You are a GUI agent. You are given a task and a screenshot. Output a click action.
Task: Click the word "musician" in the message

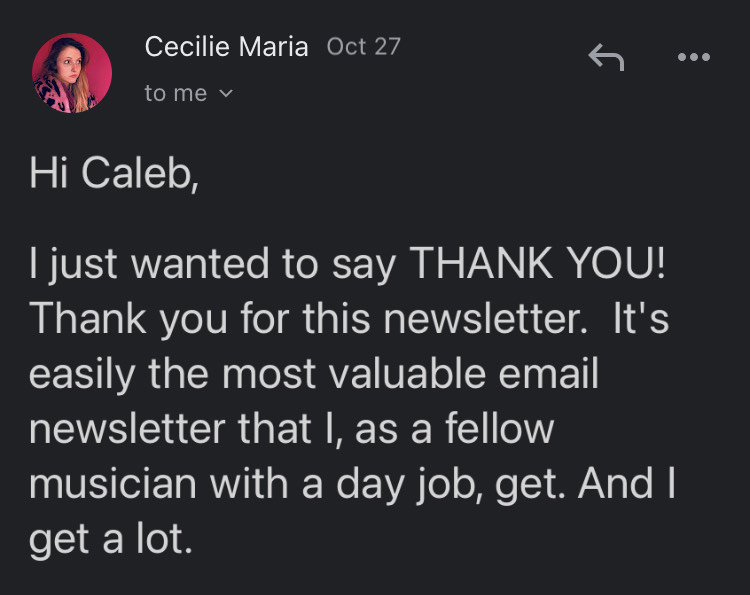(x=114, y=483)
